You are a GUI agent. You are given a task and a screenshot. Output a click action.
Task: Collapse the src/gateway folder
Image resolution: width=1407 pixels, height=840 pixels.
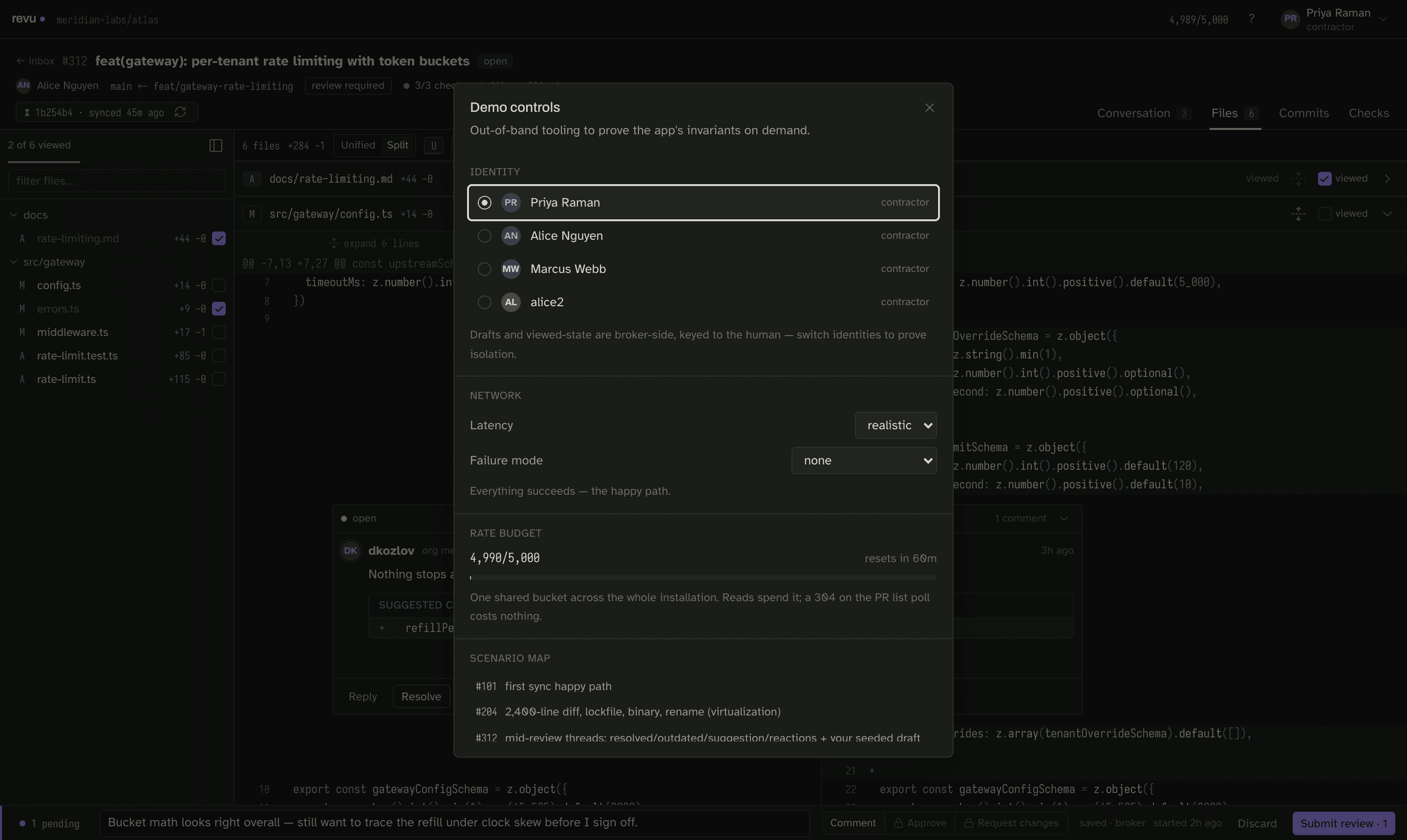tap(14, 262)
